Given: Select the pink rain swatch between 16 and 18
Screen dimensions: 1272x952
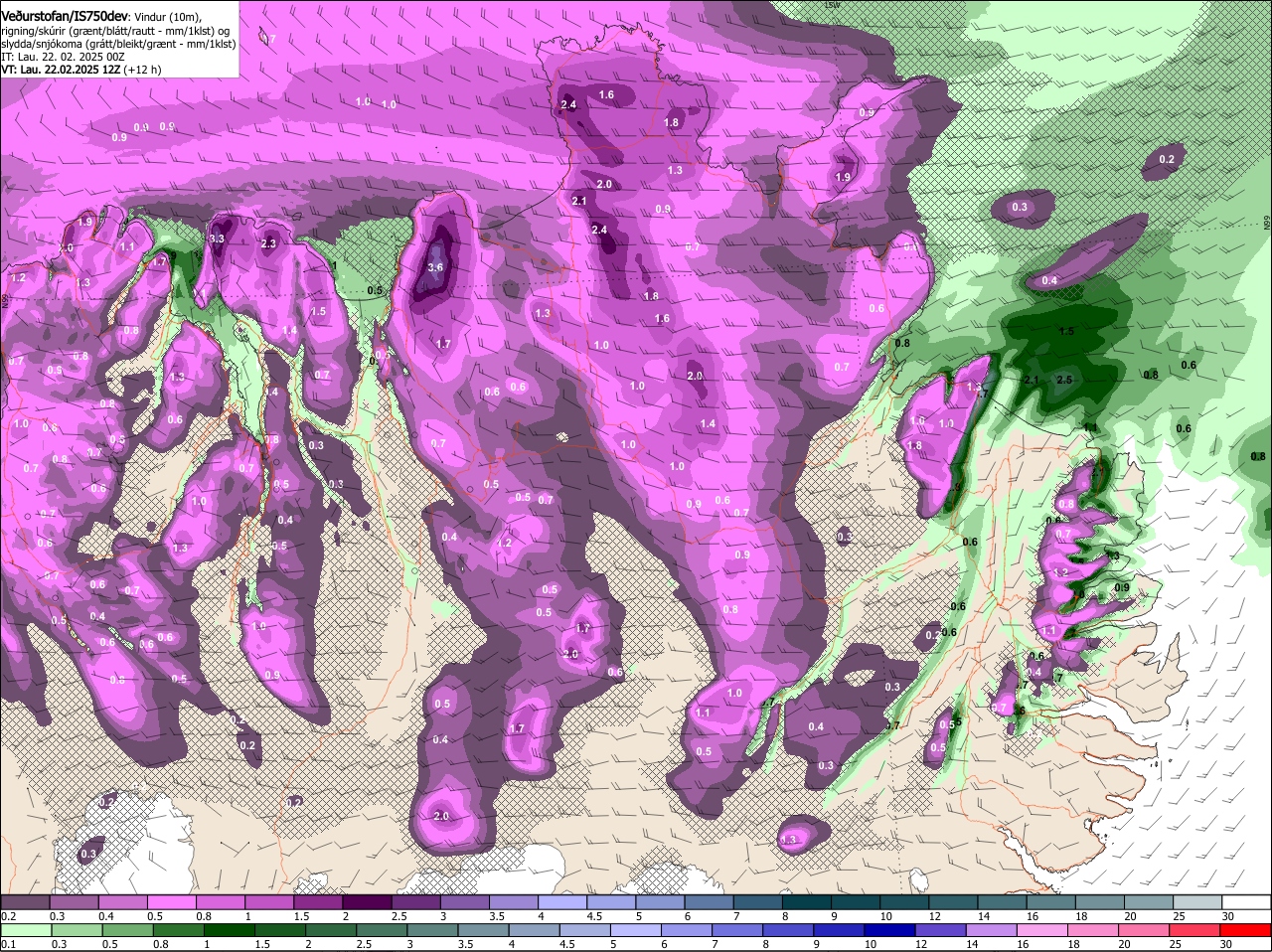Looking at the screenshot, I should 1044,930.
